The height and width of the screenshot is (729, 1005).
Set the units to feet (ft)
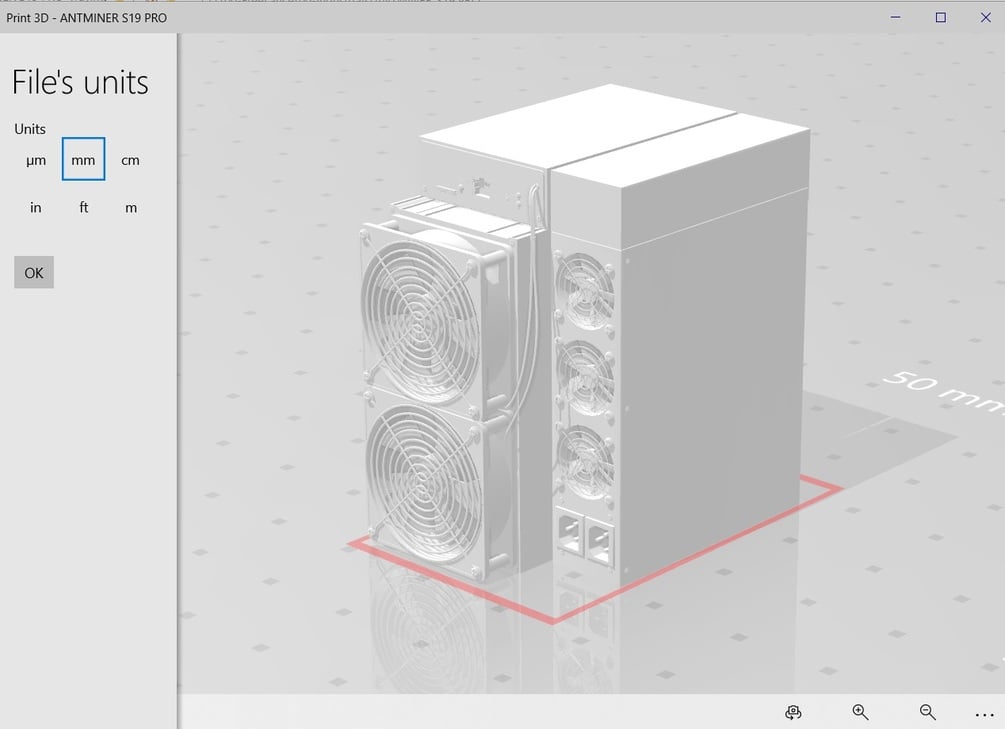click(x=83, y=207)
